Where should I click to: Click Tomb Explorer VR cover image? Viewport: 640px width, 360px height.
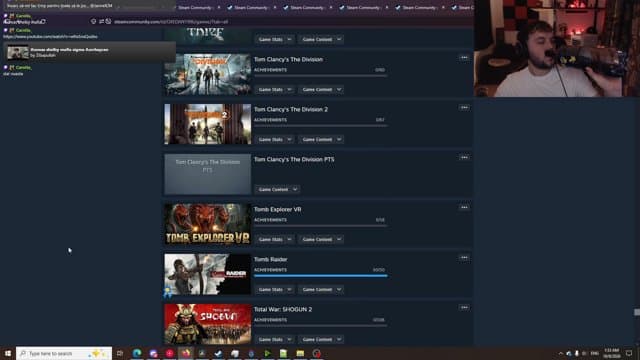pyautogui.click(x=207, y=224)
